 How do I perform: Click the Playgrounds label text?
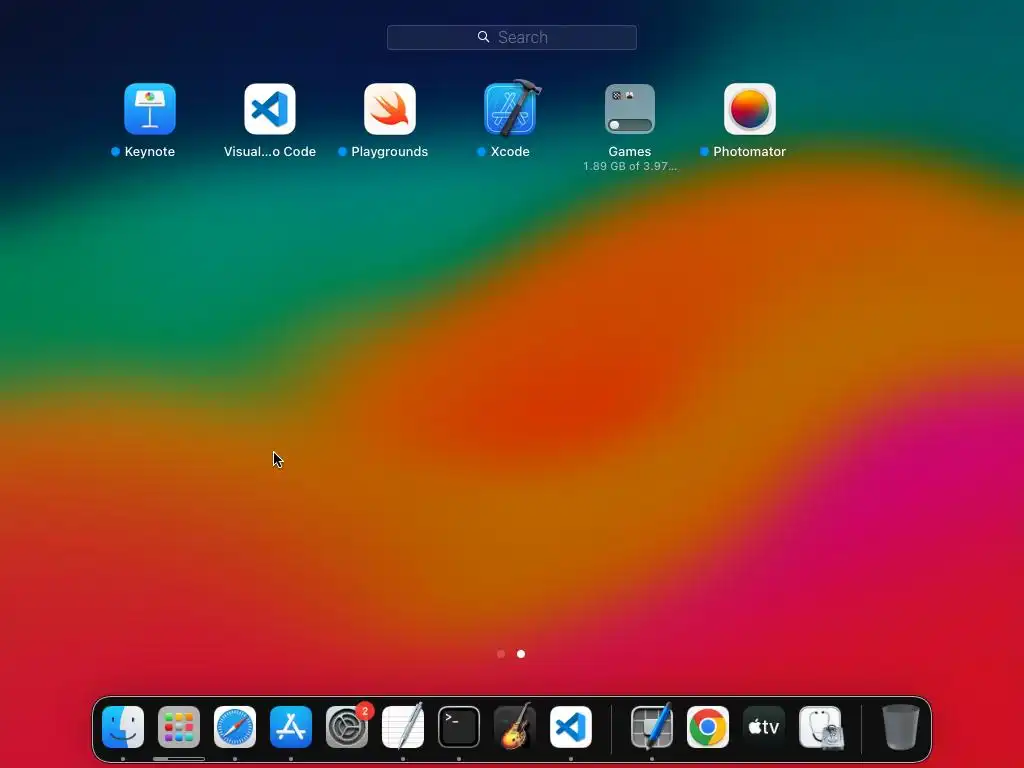pyautogui.click(x=390, y=152)
